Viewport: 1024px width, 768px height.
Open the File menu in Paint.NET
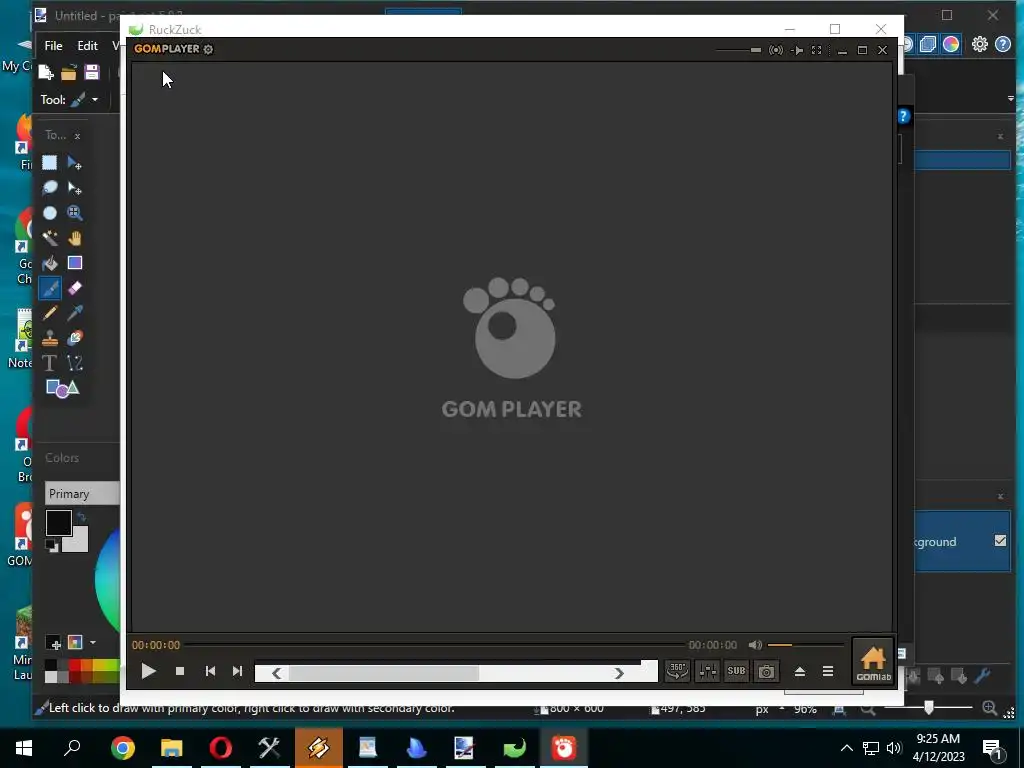click(x=54, y=46)
